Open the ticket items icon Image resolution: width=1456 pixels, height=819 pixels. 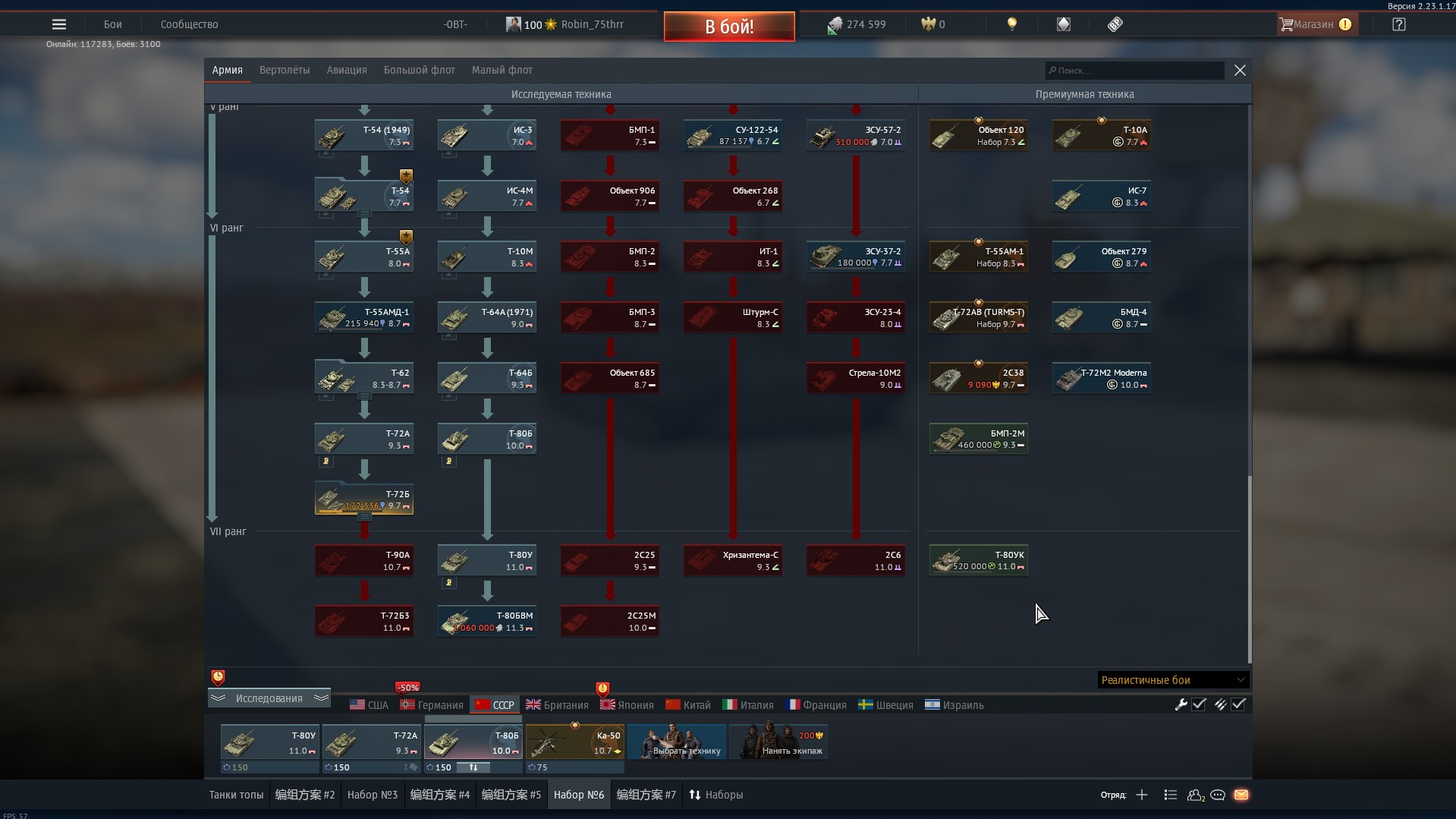pyautogui.click(x=1115, y=24)
